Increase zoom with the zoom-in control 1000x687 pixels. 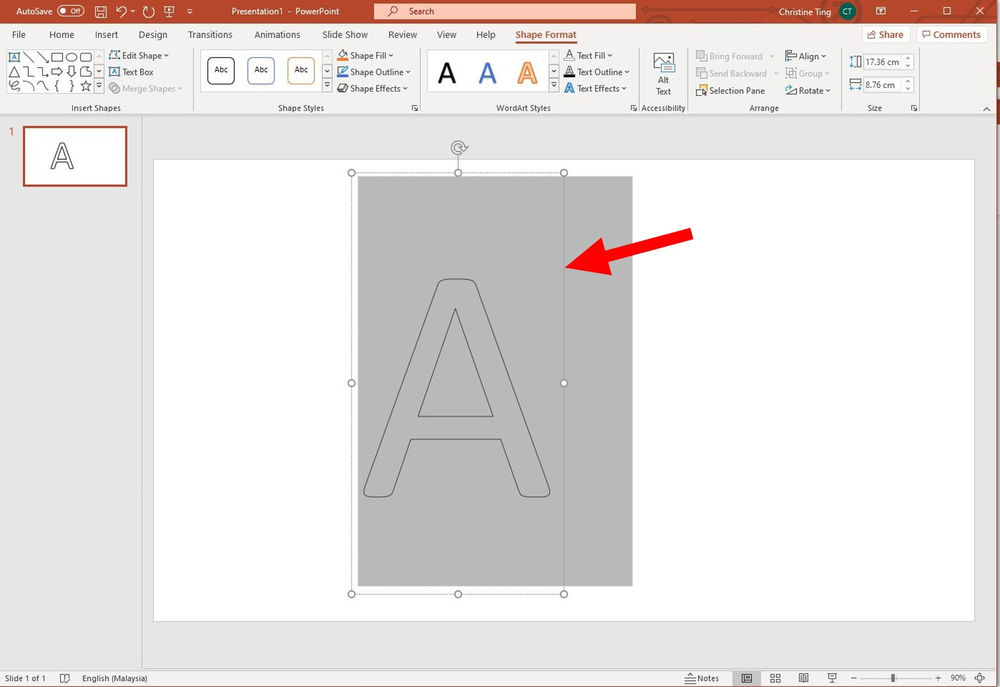939,677
